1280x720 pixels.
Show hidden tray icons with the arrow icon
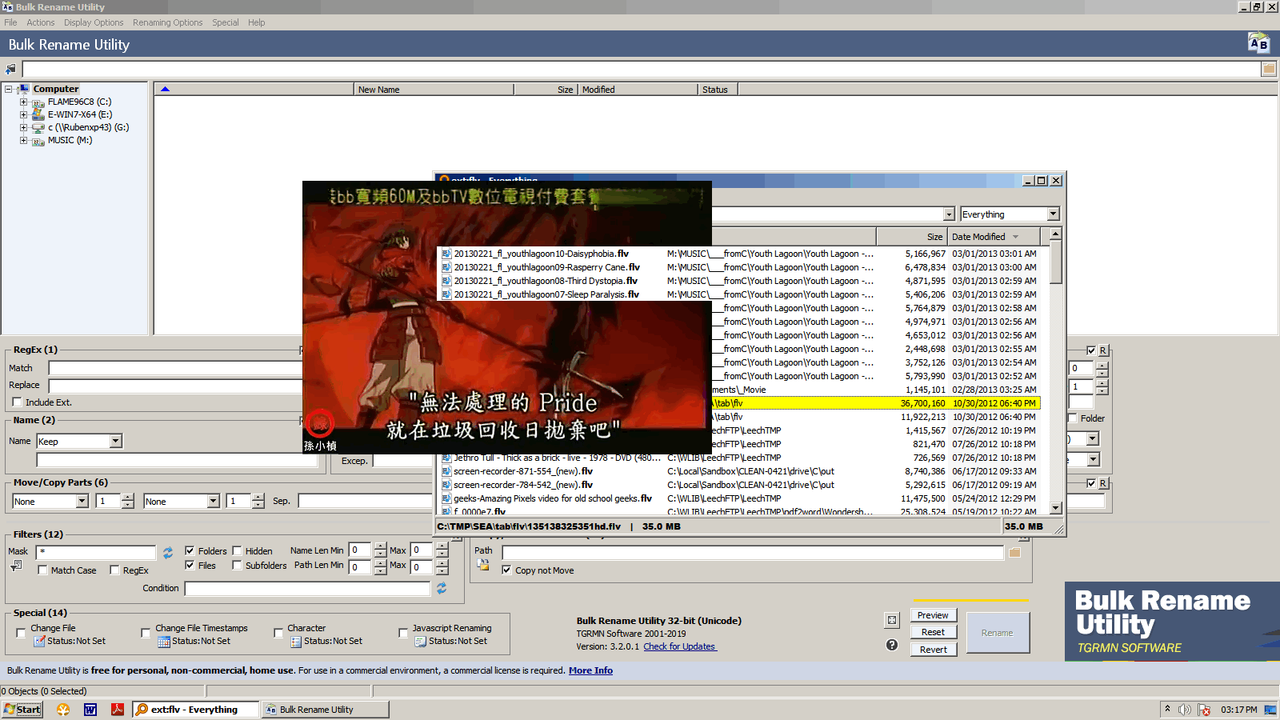(1168, 710)
